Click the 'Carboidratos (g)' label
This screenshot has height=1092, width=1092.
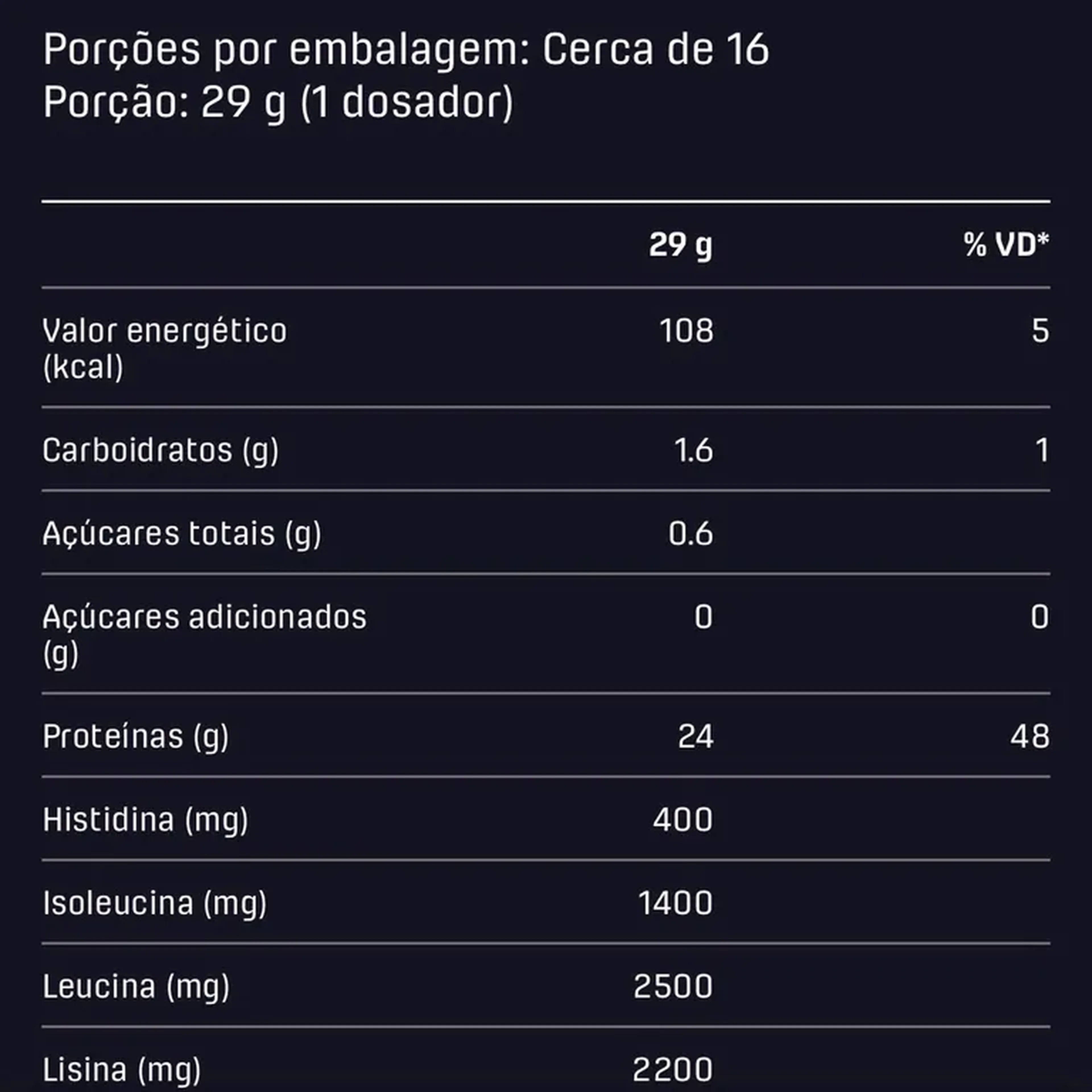[160, 450]
